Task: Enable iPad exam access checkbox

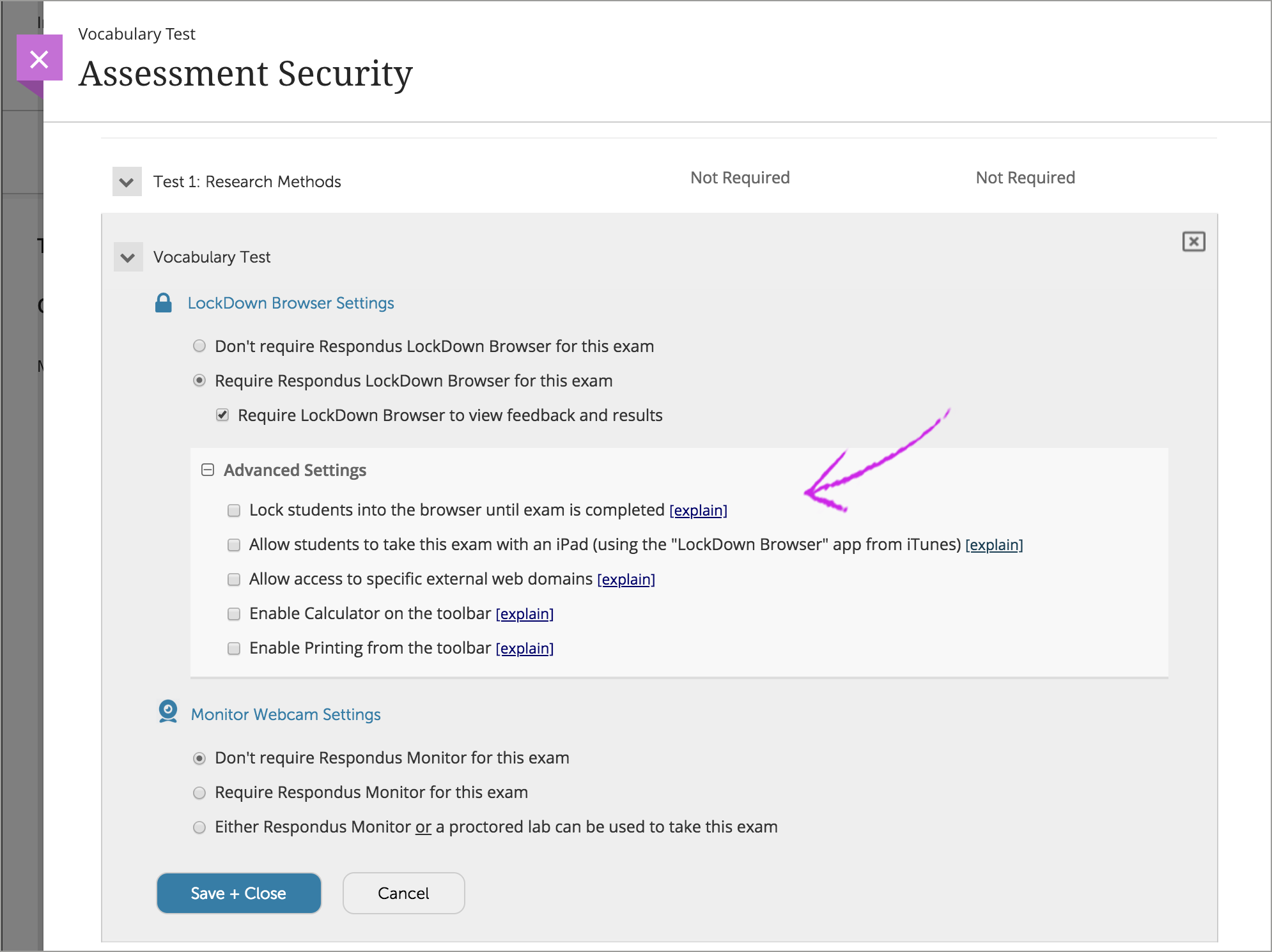Action: (x=234, y=545)
